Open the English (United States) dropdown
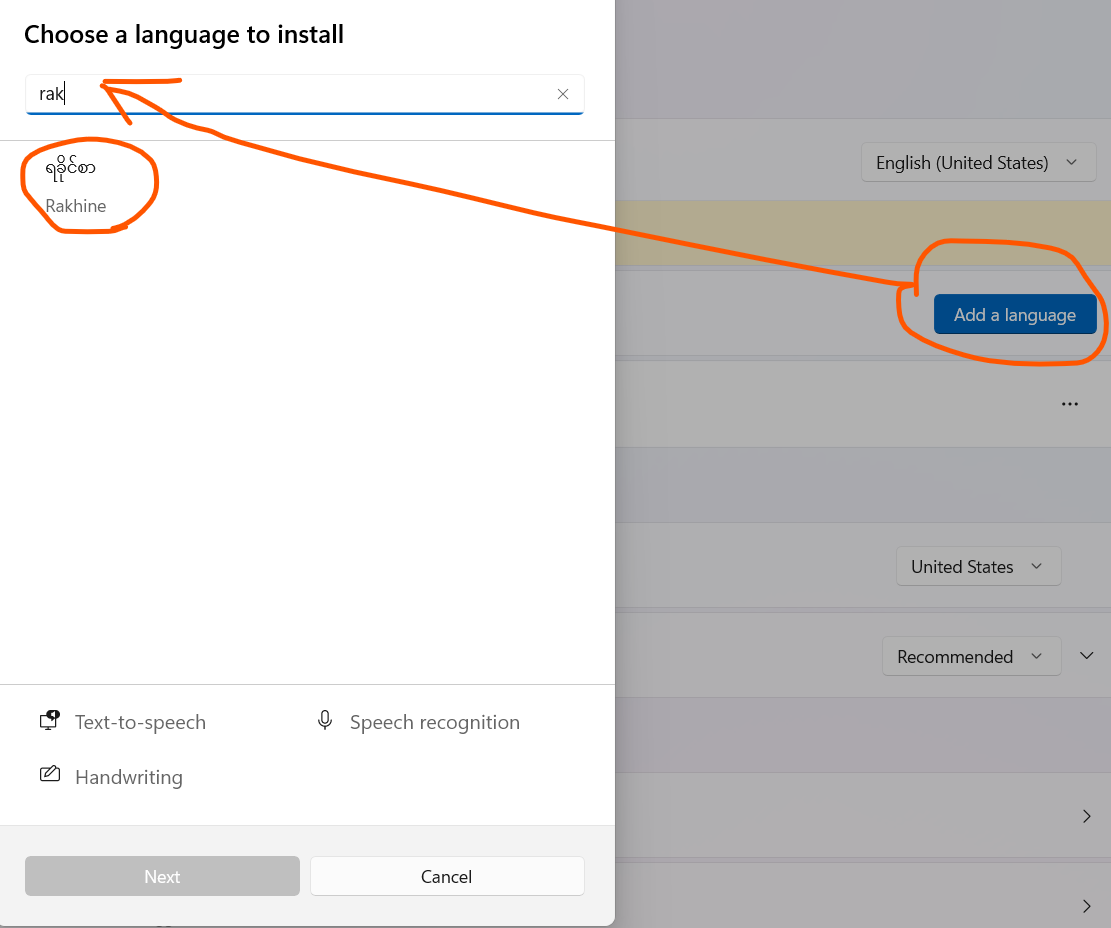This screenshot has height=928, width=1111. [x=977, y=162]
